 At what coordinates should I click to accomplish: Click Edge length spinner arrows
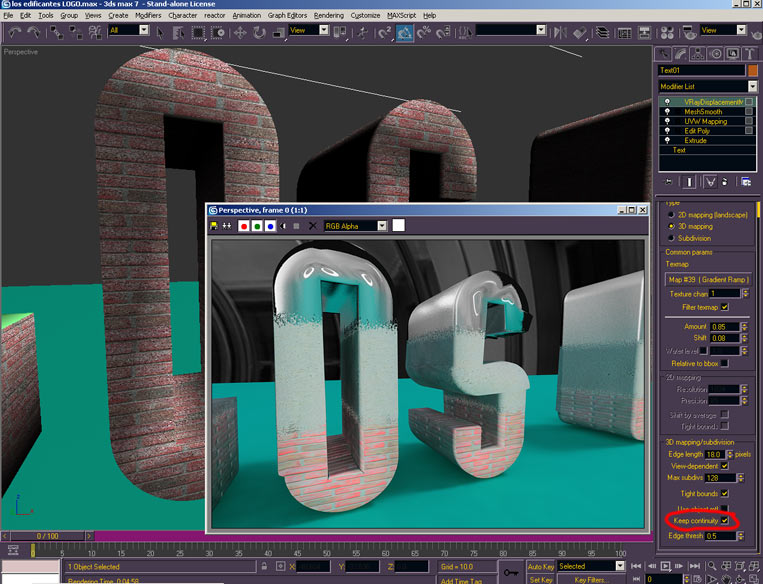point(729,455)
